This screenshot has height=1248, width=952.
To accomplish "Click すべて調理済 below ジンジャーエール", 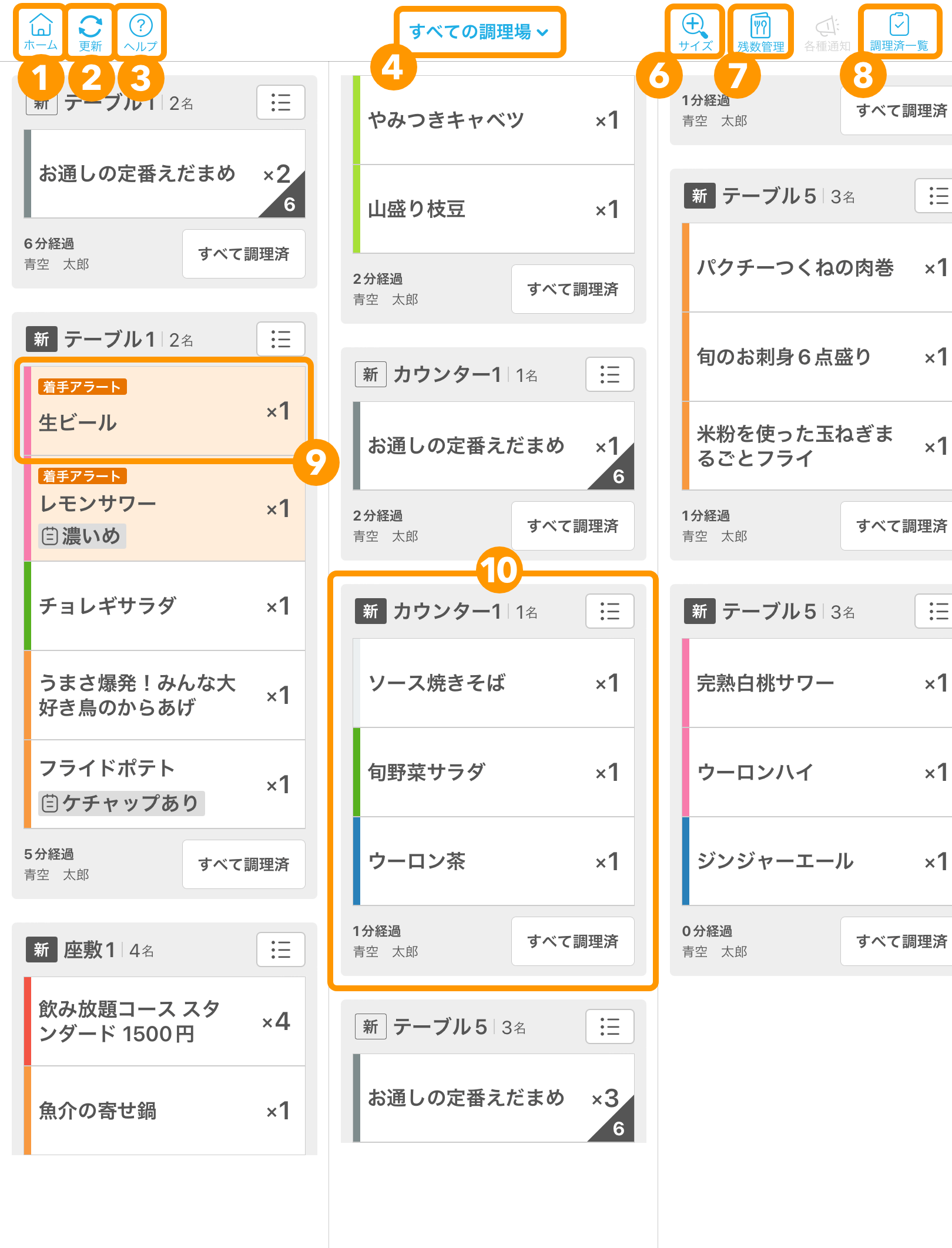I will pos(896,941).
